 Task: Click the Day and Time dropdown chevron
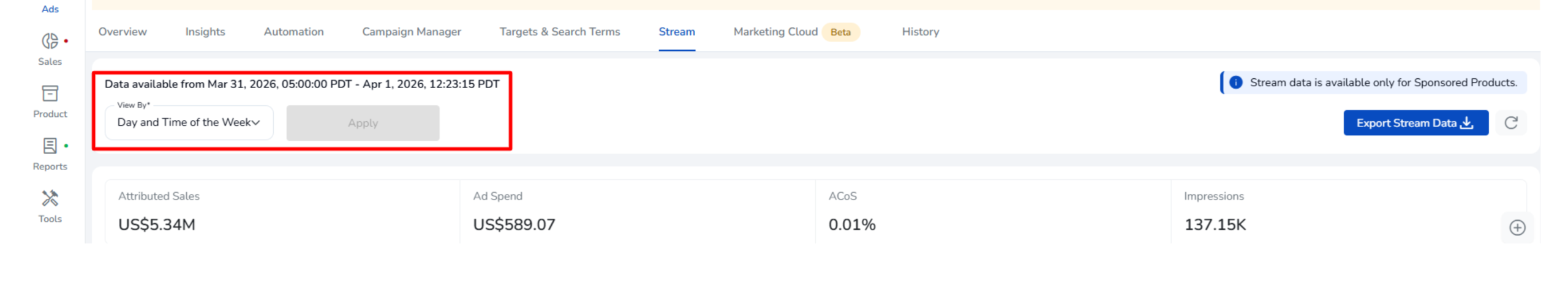point(255,122)
